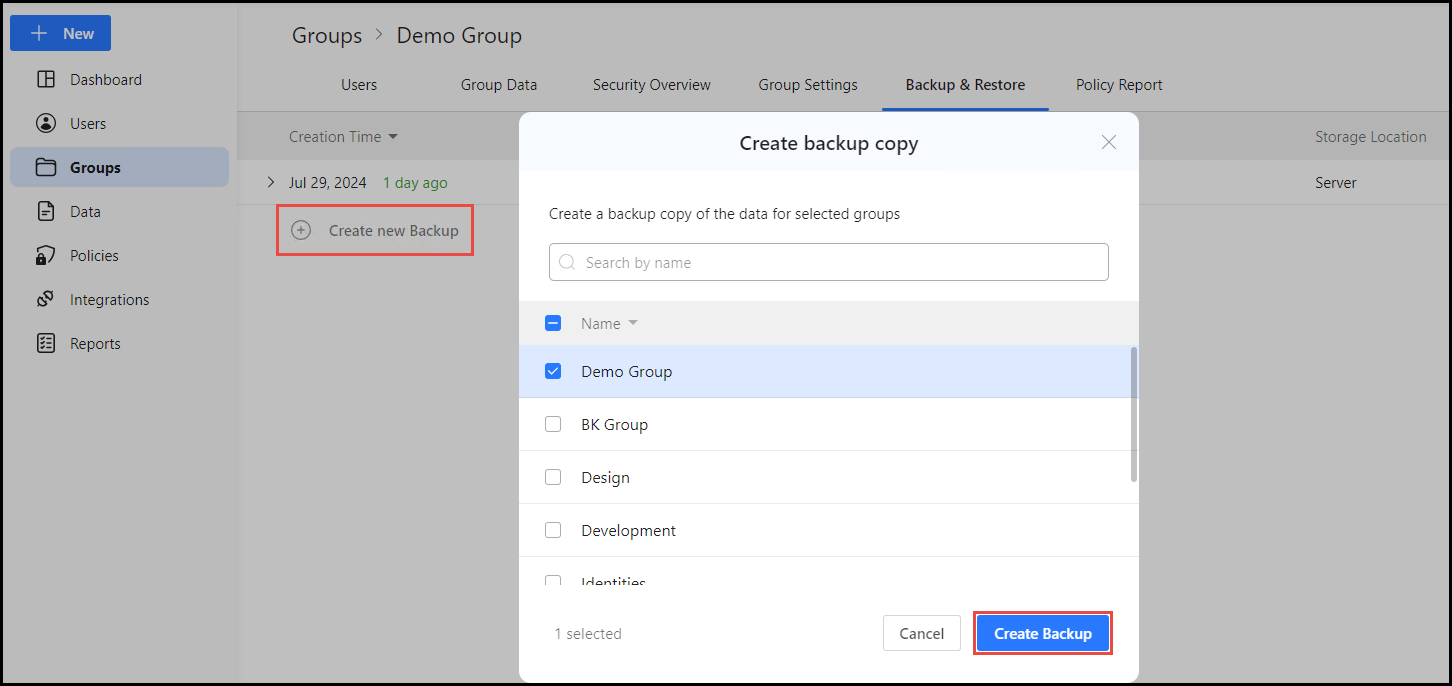The width and height of the screenshot is (1452, 686).
Task: Cancel the backup copy dialog
Action: click(x=921, y=633)
